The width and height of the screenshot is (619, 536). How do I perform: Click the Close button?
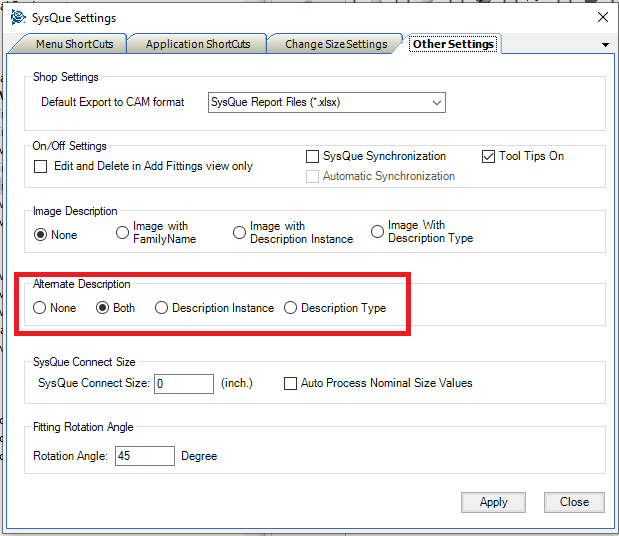574,502
